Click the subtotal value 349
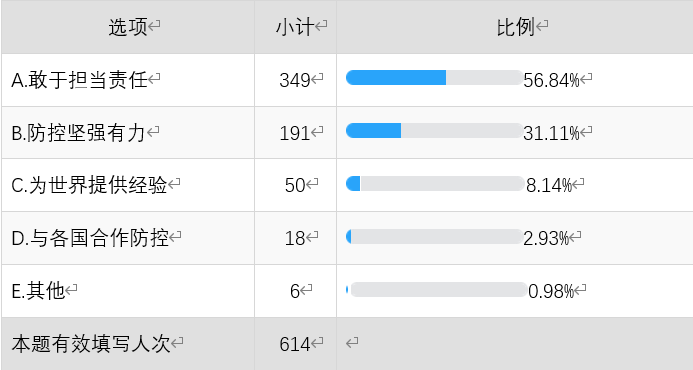 (x=295, y=80)
